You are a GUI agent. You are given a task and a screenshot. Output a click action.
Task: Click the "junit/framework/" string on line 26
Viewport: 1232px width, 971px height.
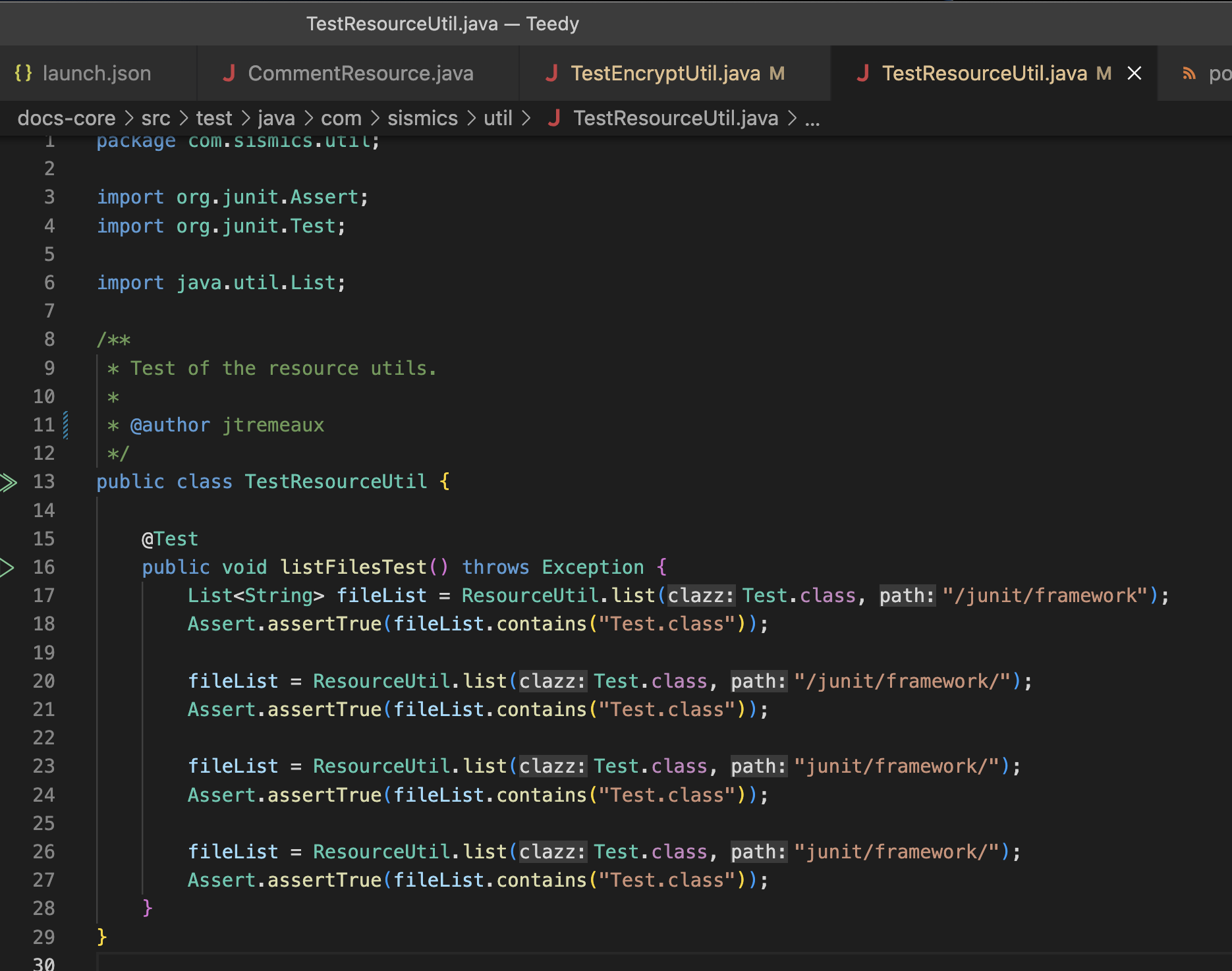(897, 852)
